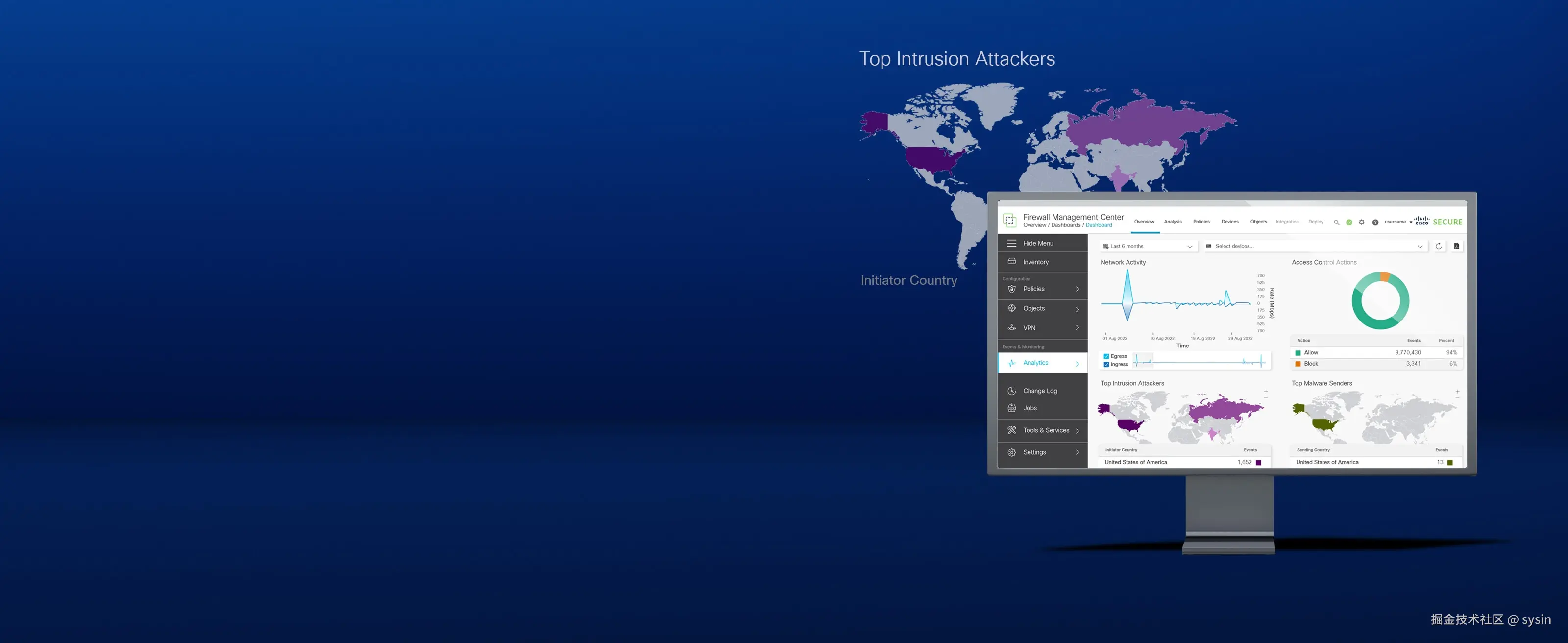Viewport: 1568px width, 643px height.
Task: Switch to the Analysis tab
Action: (x=1173, y=222)
